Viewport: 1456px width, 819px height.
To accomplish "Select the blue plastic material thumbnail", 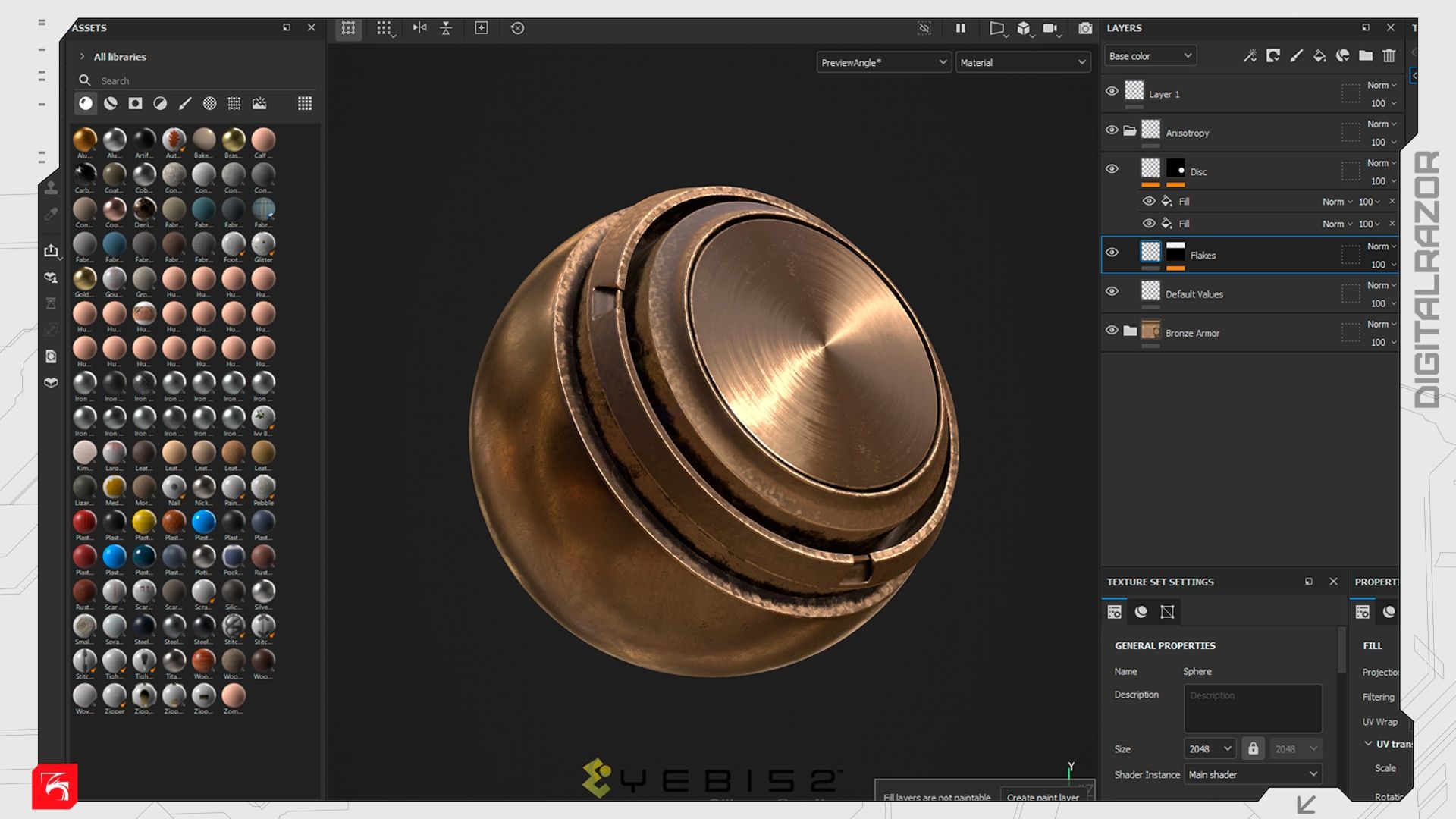I will (203, 522).
